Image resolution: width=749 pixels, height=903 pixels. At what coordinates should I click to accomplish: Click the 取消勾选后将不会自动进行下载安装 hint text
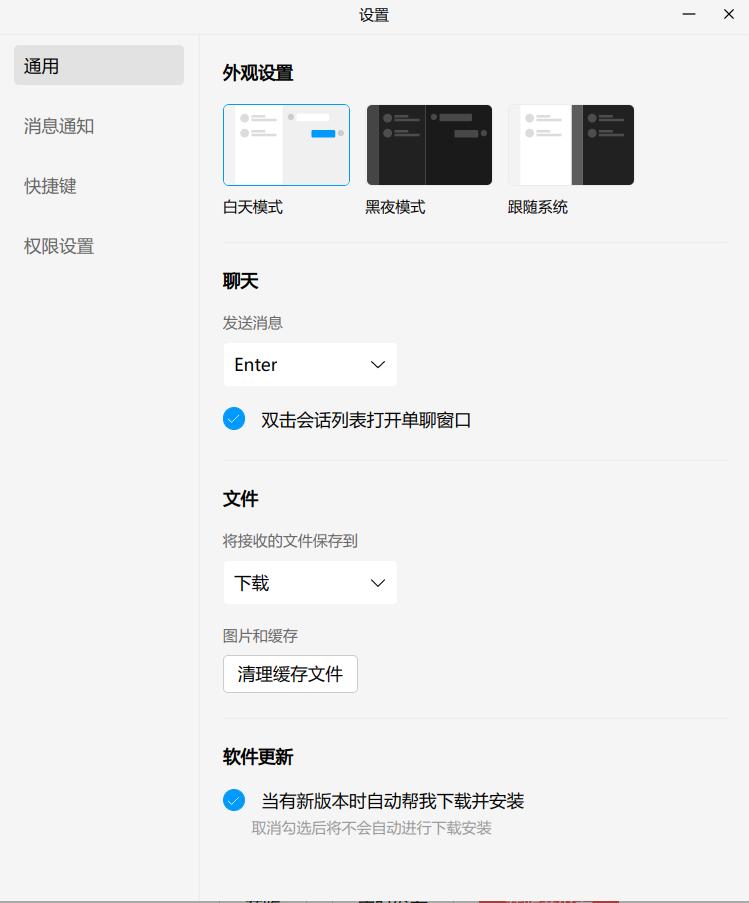[x=371, y=828]
